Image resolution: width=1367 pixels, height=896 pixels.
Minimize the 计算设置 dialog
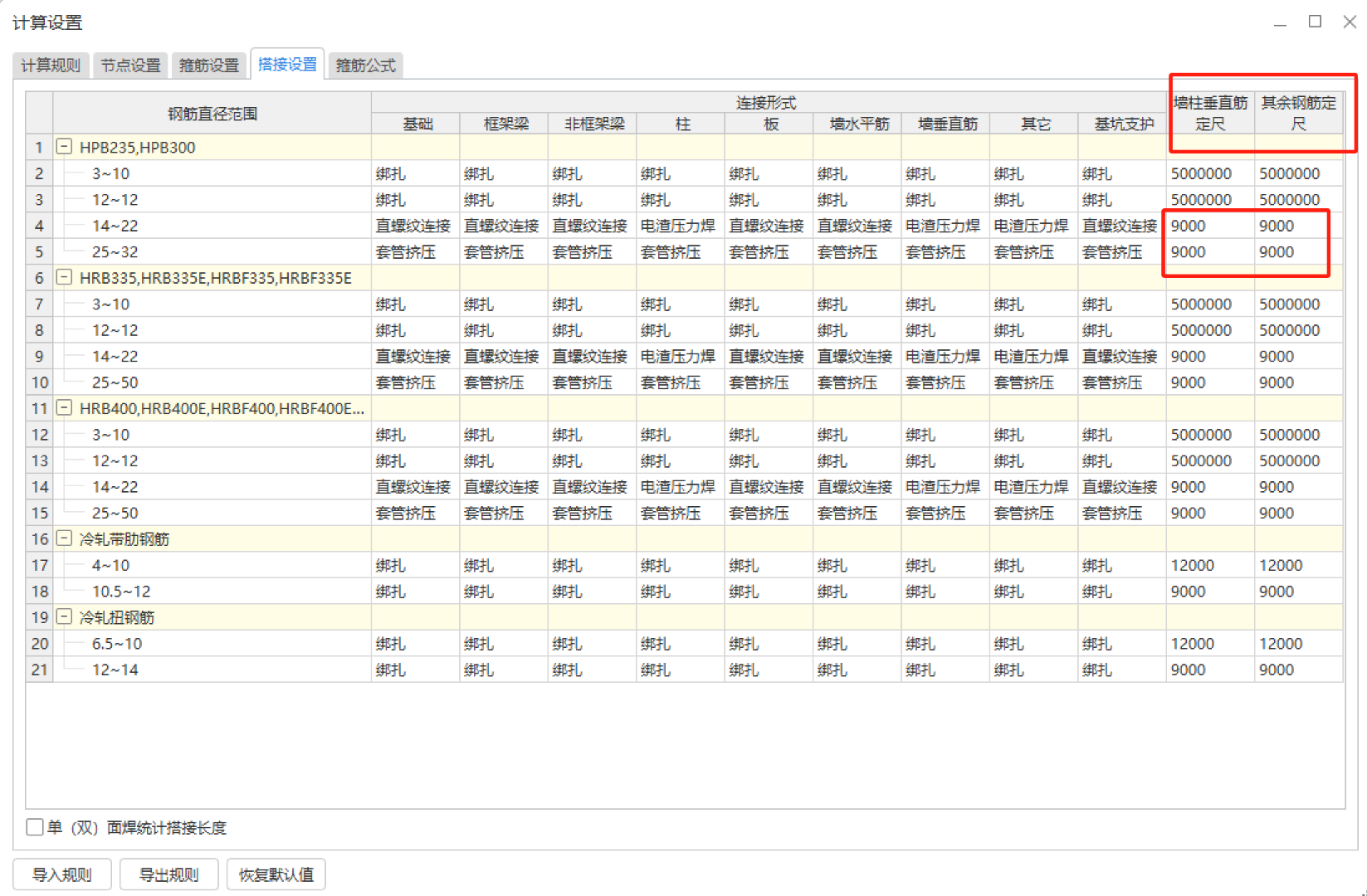tap(1280, 23)
